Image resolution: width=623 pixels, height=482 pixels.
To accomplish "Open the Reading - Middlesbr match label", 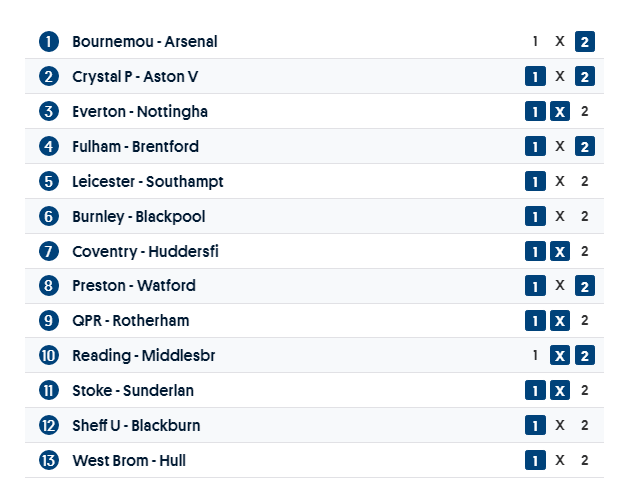I will pos(143,355).
